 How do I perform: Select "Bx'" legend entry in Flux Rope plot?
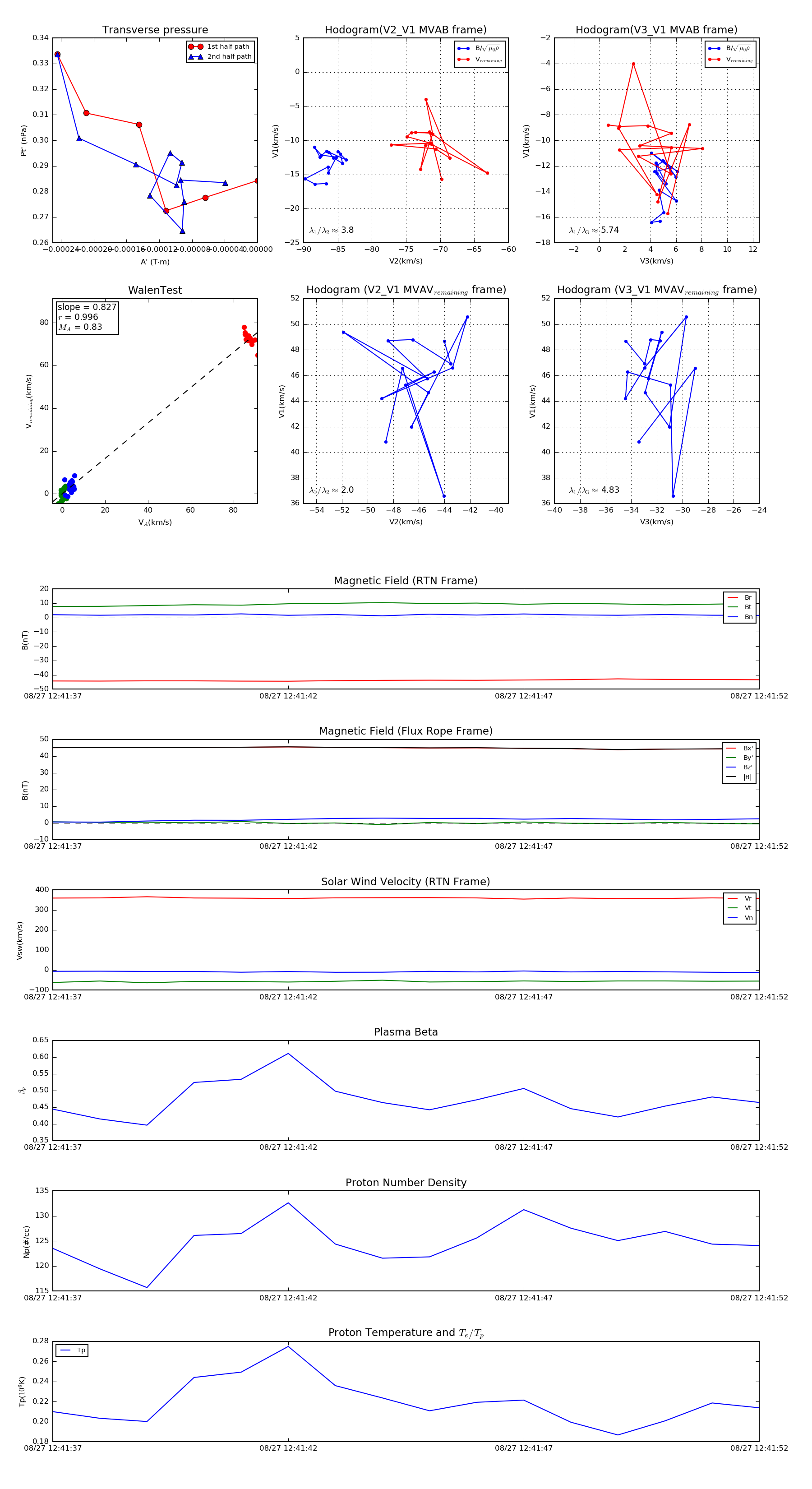point(739,748)
